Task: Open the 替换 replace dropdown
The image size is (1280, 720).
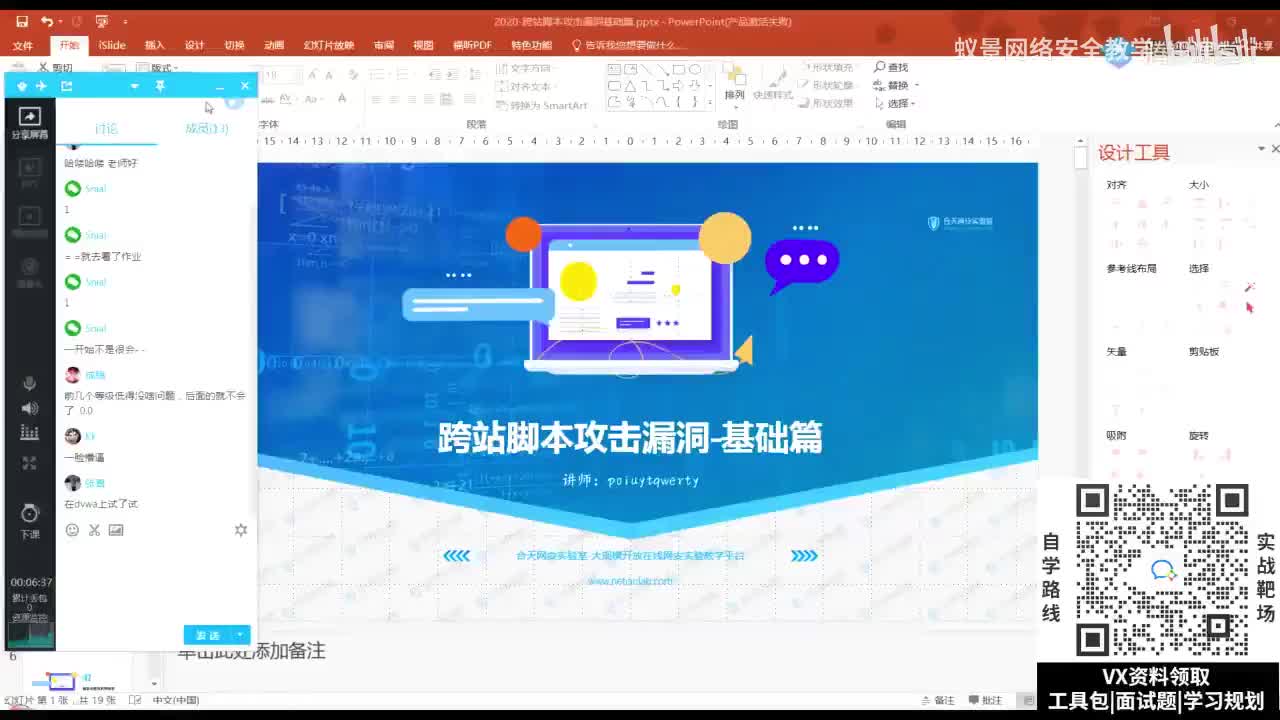Action: (896, 85)
